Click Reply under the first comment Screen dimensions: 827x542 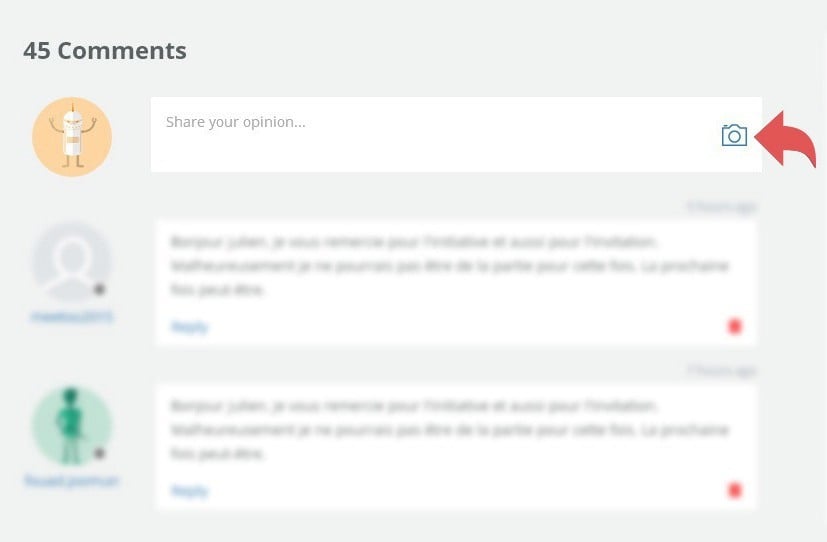[189, 327]
